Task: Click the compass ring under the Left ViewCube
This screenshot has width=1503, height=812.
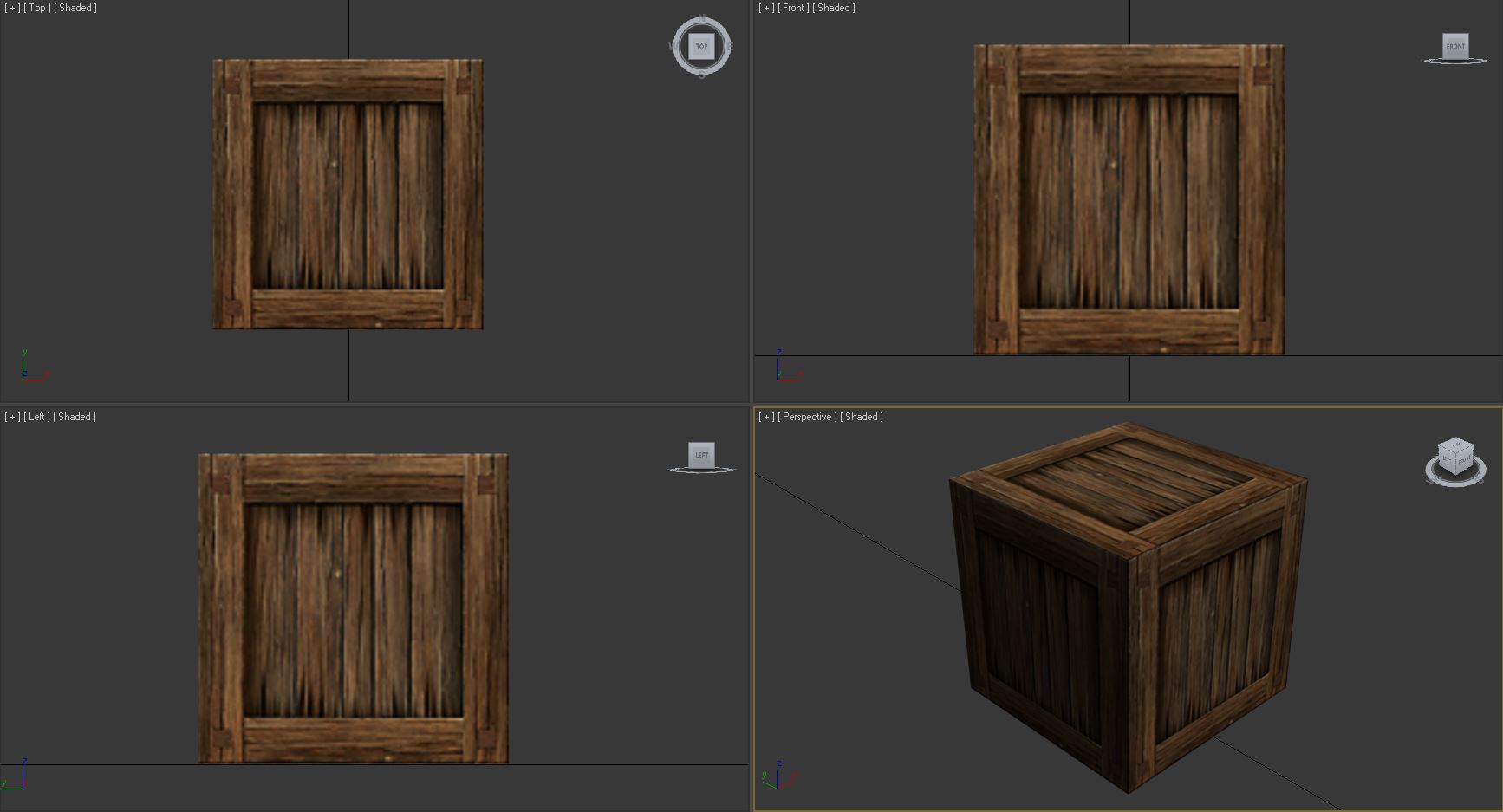Action: click(701, 470)
